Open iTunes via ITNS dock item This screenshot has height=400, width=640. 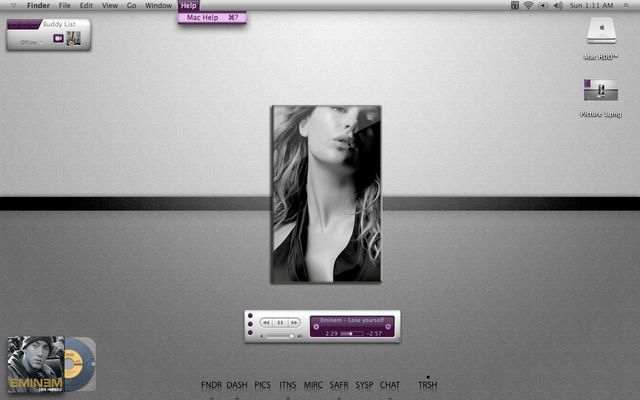click(x=288, y=385)
